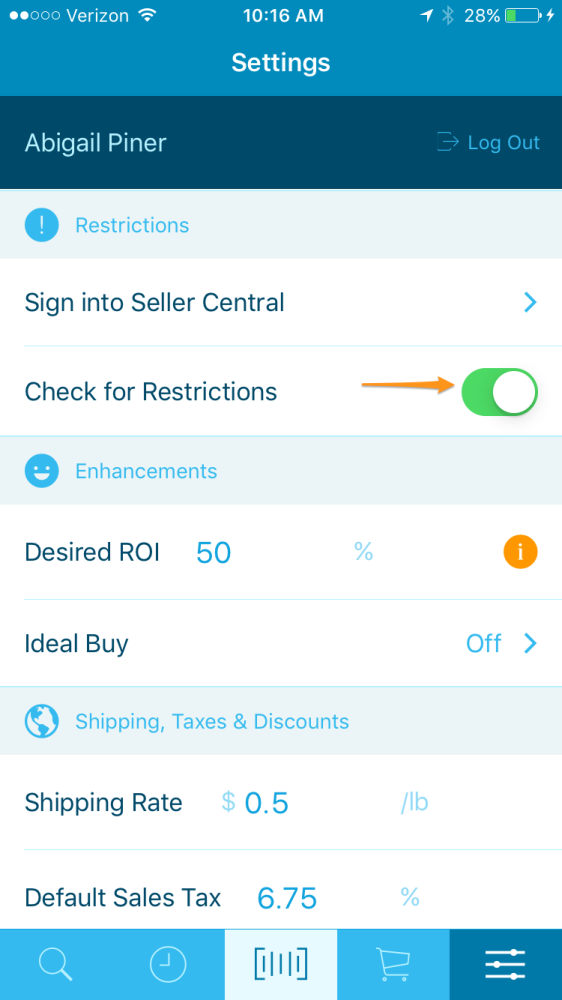Expand the Ideal Buy Off option

click(x=501, y=643)
